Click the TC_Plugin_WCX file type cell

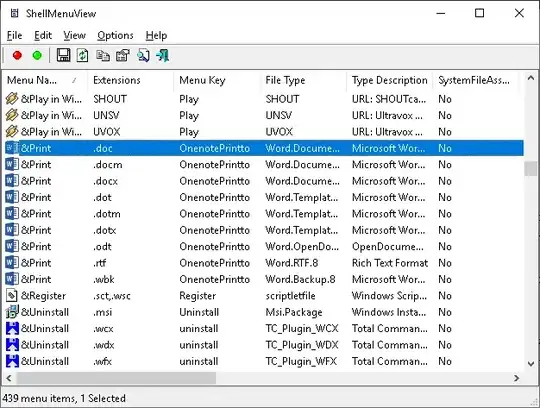[x=302, y=328]
